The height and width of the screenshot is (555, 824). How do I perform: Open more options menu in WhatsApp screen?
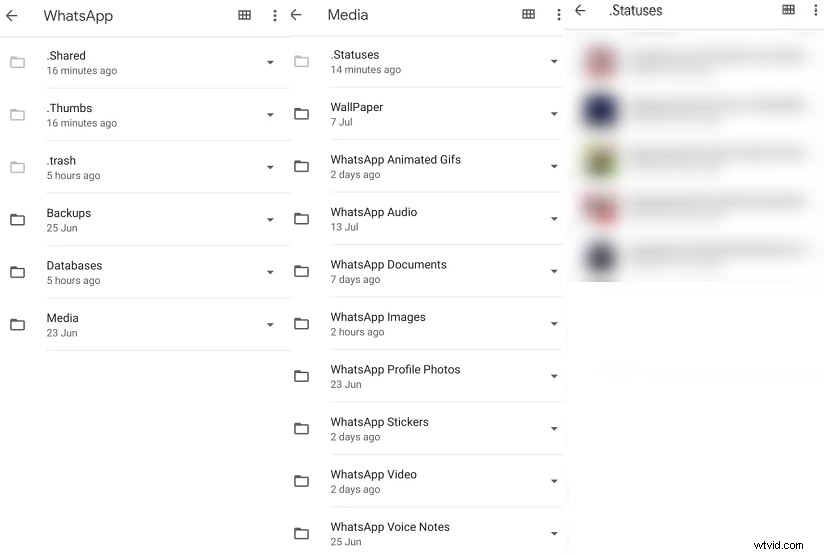tap(274, 15)
